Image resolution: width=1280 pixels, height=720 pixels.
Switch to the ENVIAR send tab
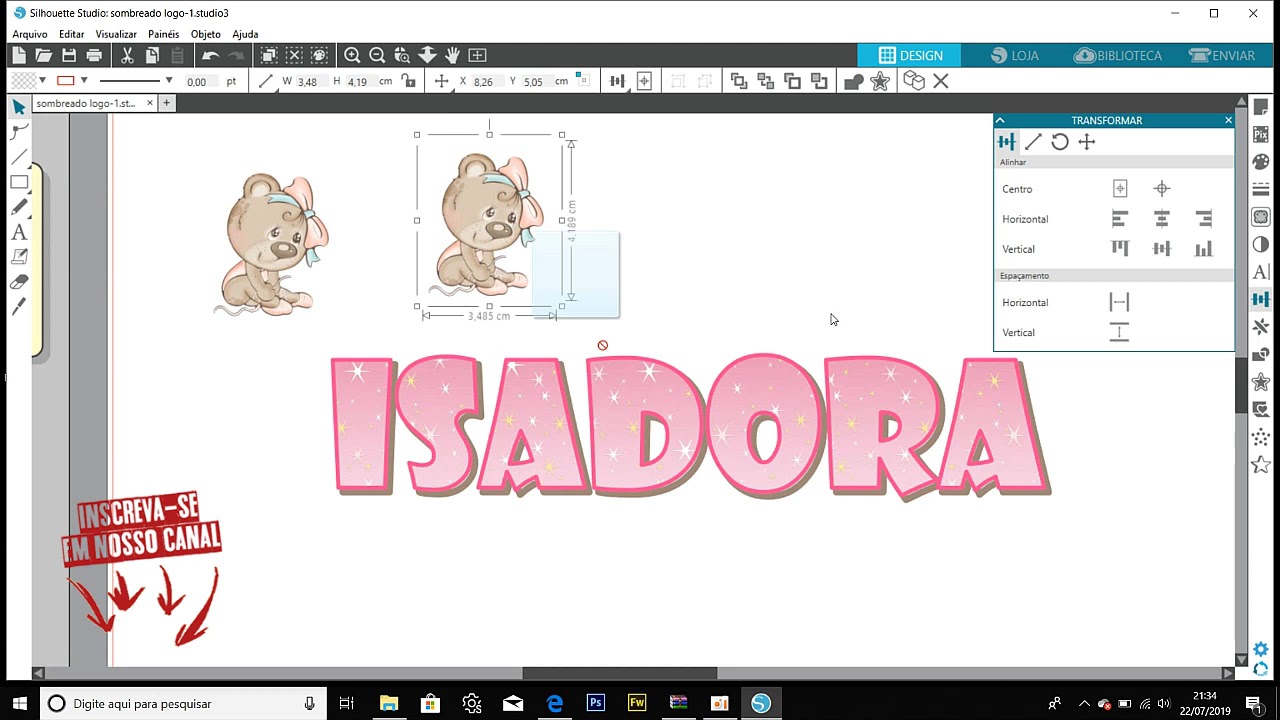point(1223,56)
